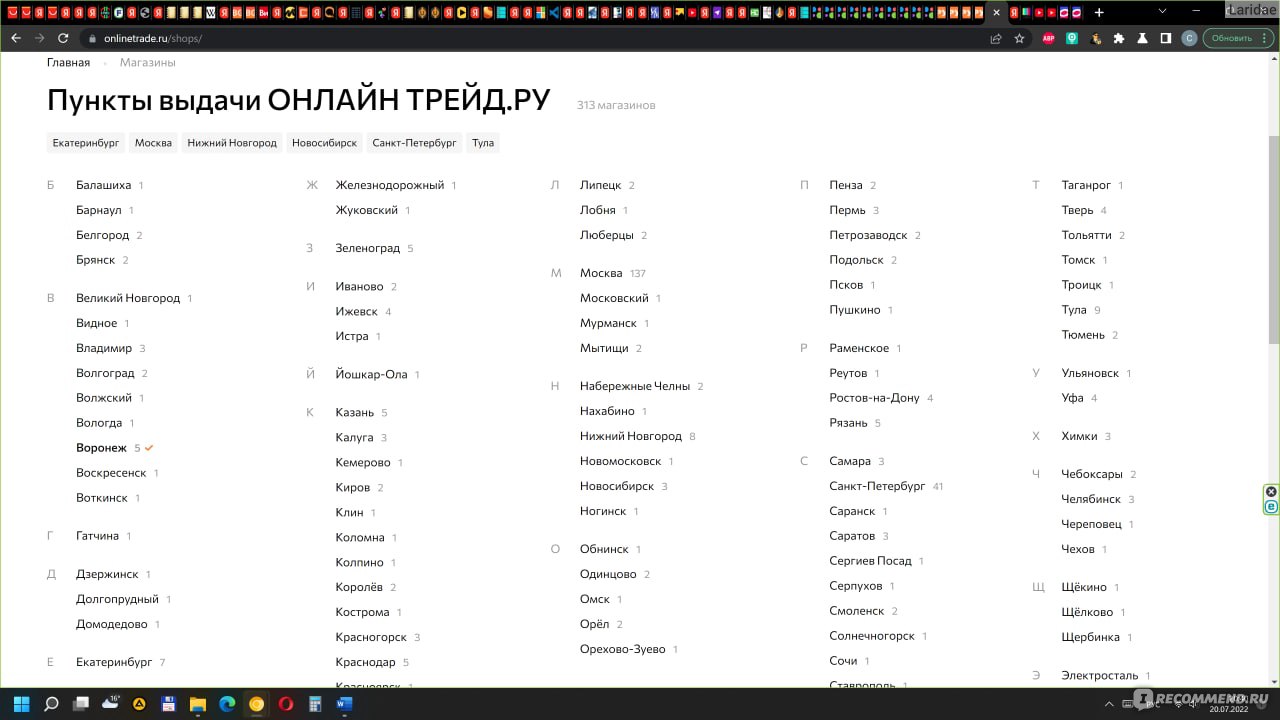Open the Орехово-Зуево city link
This screenshot has width=1280, height=720.
623,649
